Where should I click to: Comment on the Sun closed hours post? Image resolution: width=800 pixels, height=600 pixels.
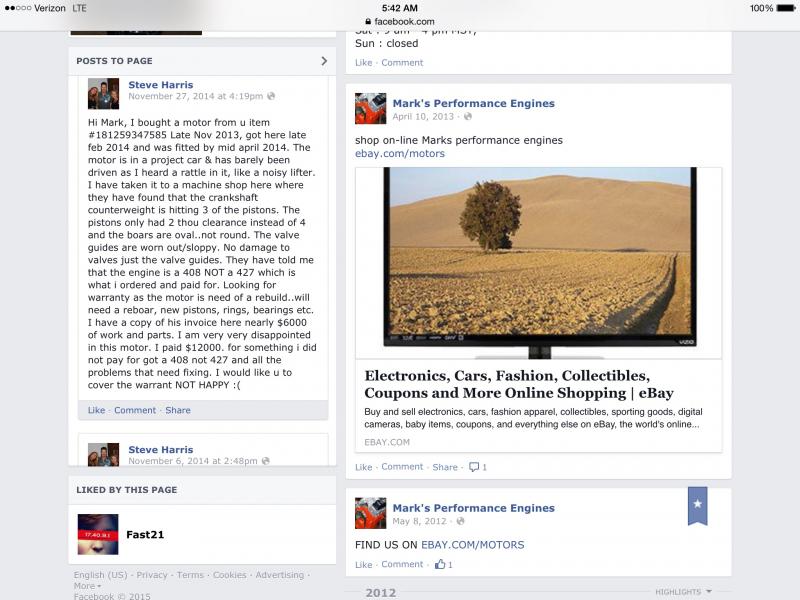tap(402, 63)
